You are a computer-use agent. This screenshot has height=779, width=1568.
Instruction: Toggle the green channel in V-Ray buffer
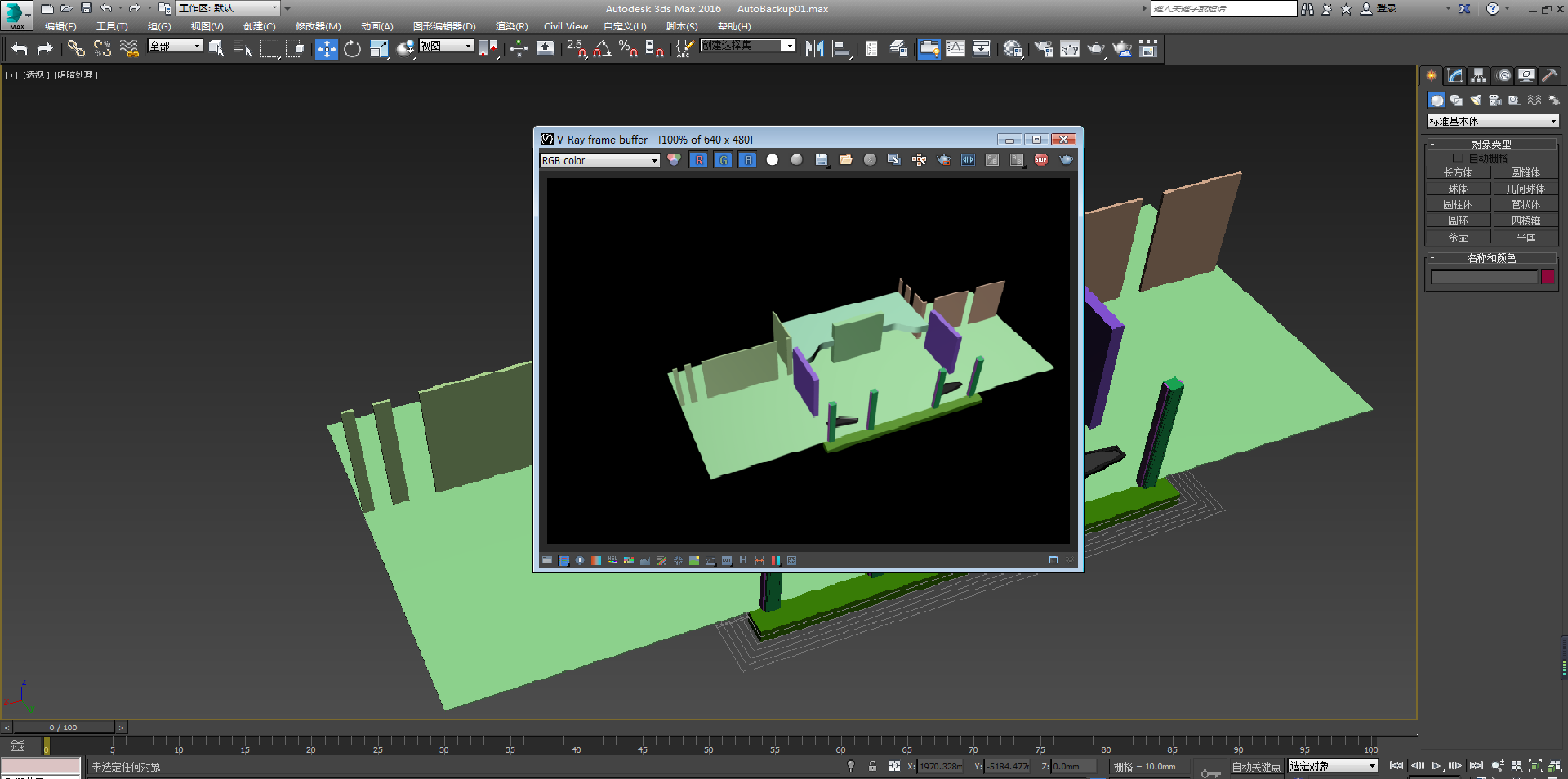[x=723, y=160]
